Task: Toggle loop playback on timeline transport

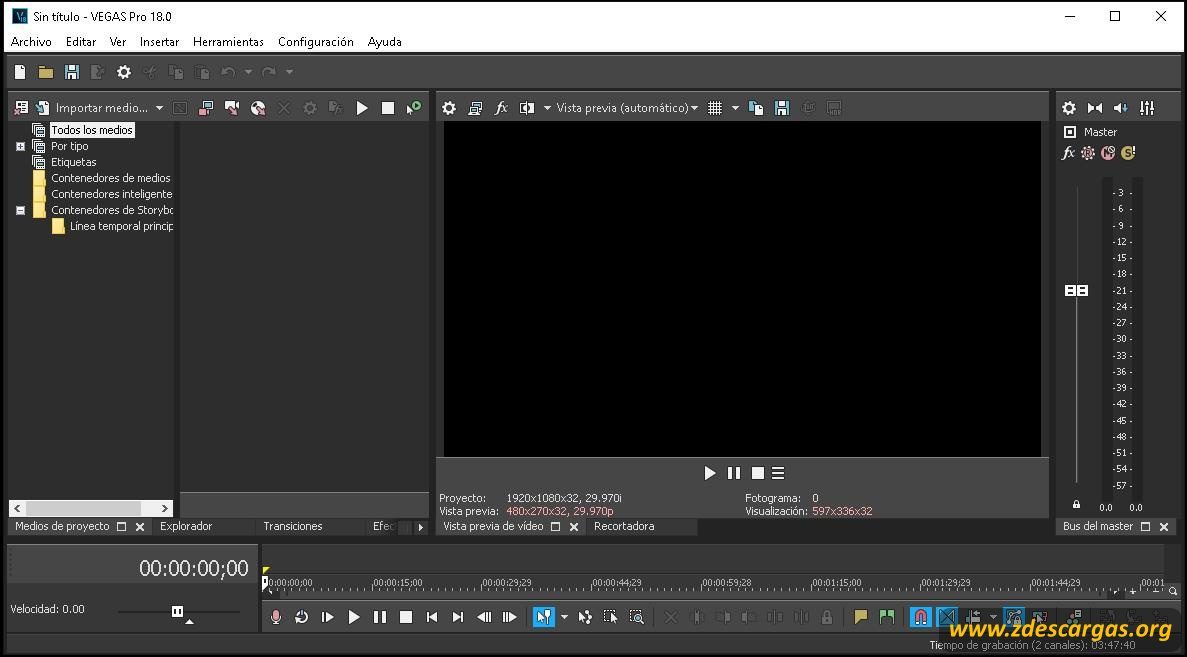Action: coord(301,618)
